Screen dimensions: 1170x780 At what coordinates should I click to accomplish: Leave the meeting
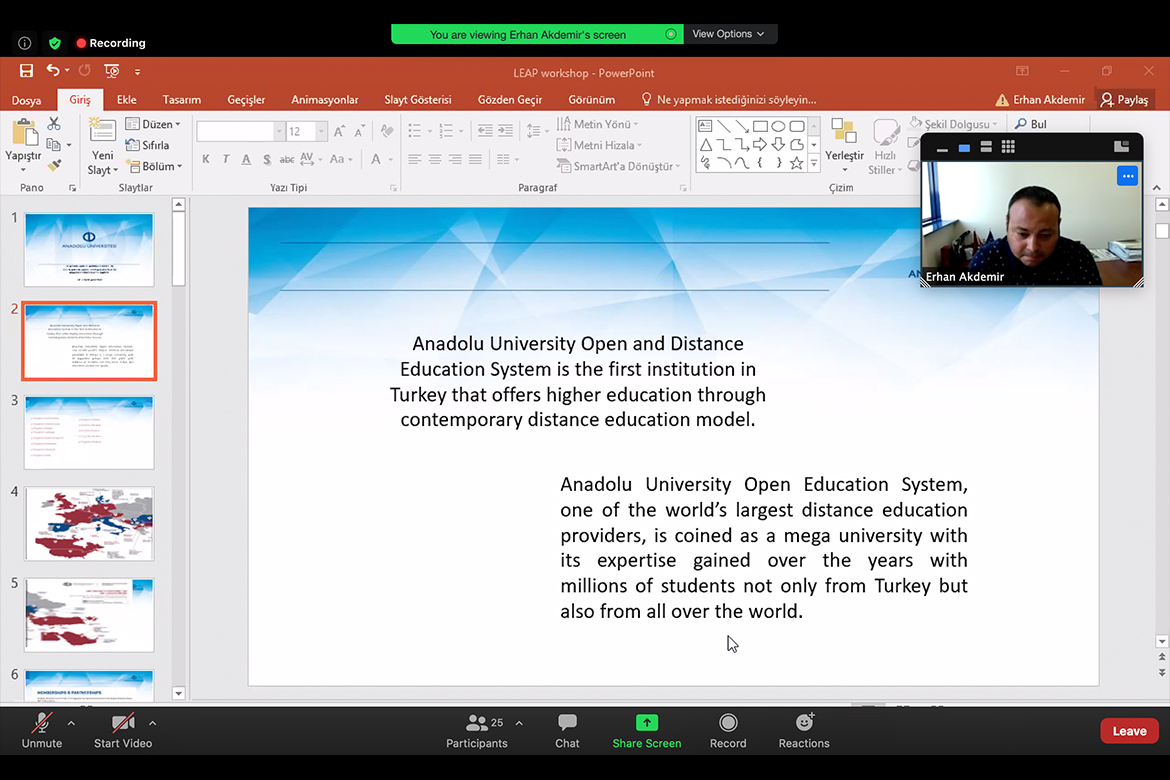pyautogui.click(x=1129, y=731)
